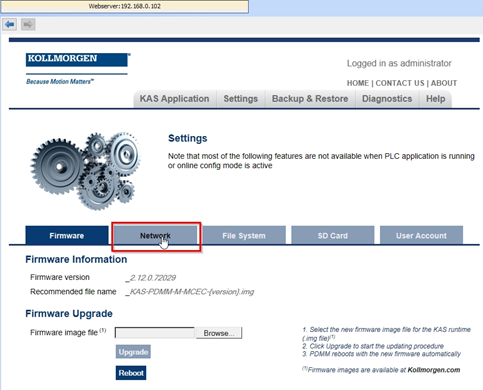Open the Backup & Restore tab
This screenshot has height=390, width=483.
(310, 99)
